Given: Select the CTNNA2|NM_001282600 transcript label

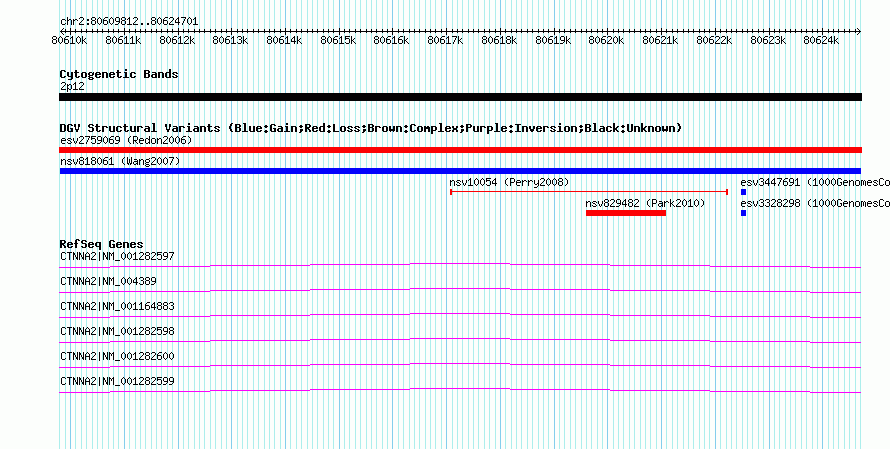Looking at the screenshot, I should (117, 356).
